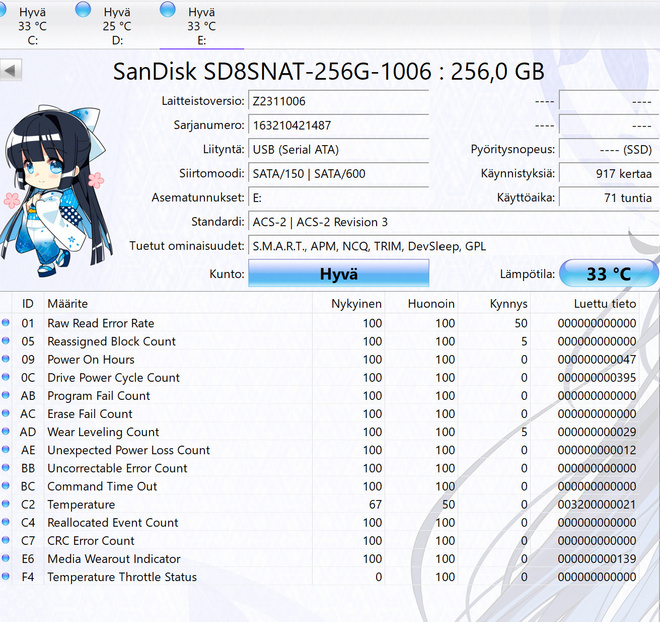
Task: Select the Uncorrectable Error Count row
Action: click(320, 468)
